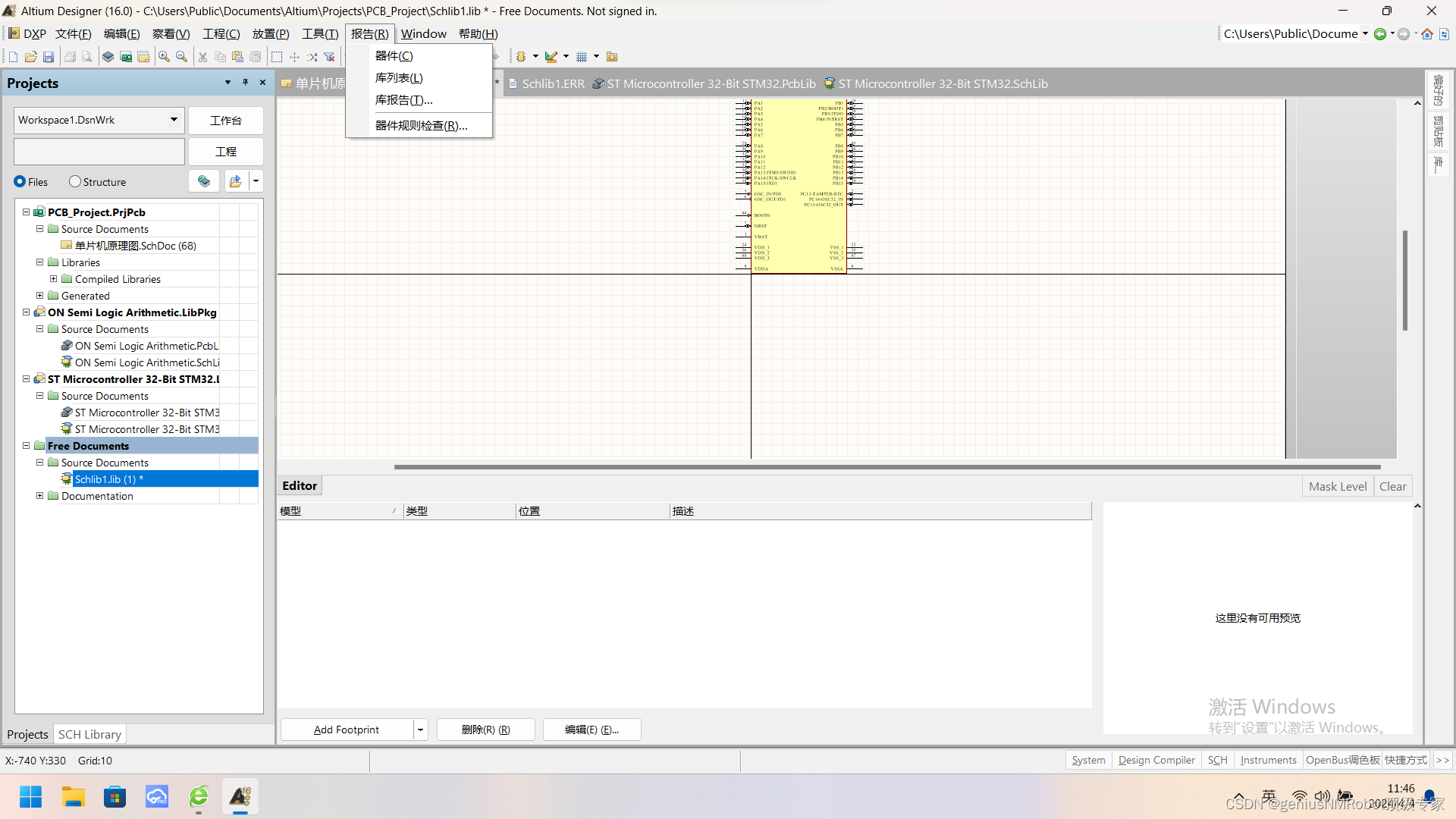Screen dimensions: 1456x819
Task: Zoom in using the magnifier toolbar icon
Action: coord(164,56)
